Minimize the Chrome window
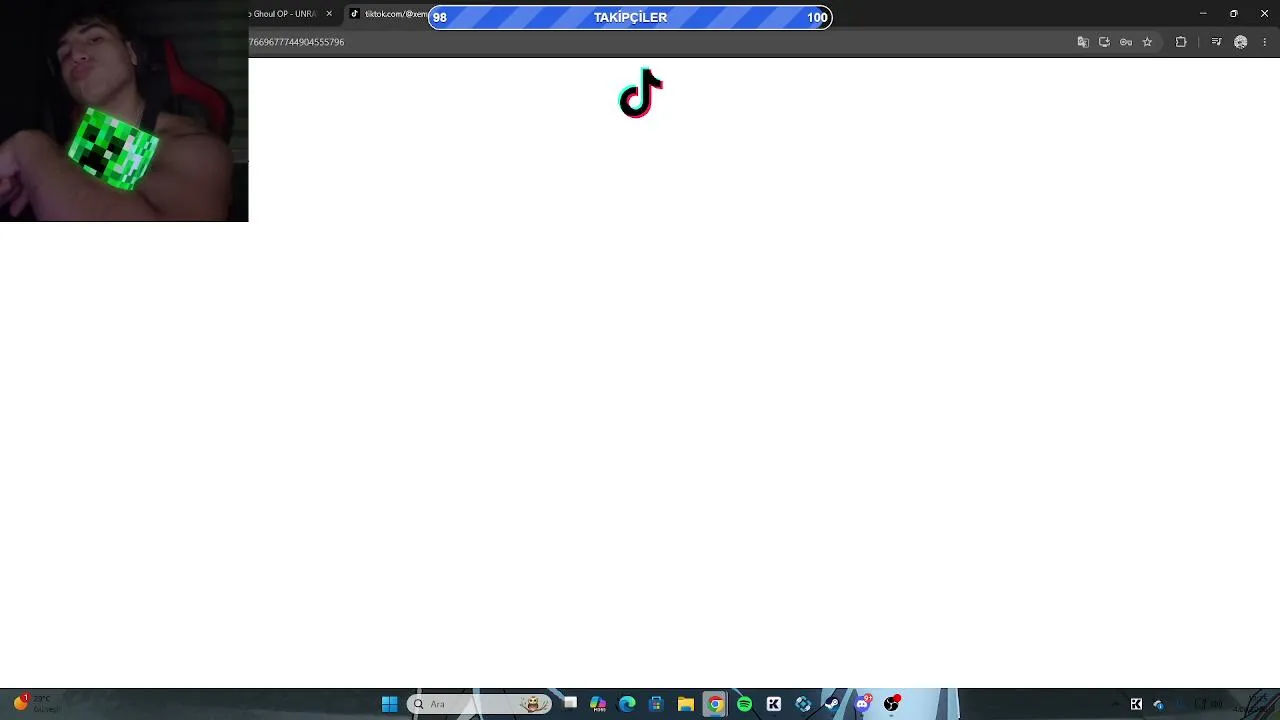Screen dimensions: 1280x720 tap(1203, 14)
